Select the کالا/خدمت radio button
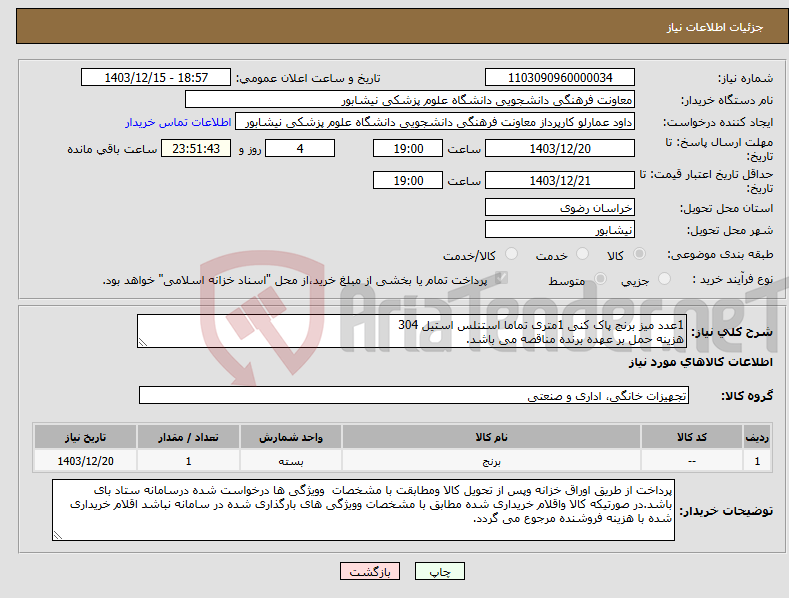Image resolution: width=789 pixels, height=598 pixels. (511, 254)
